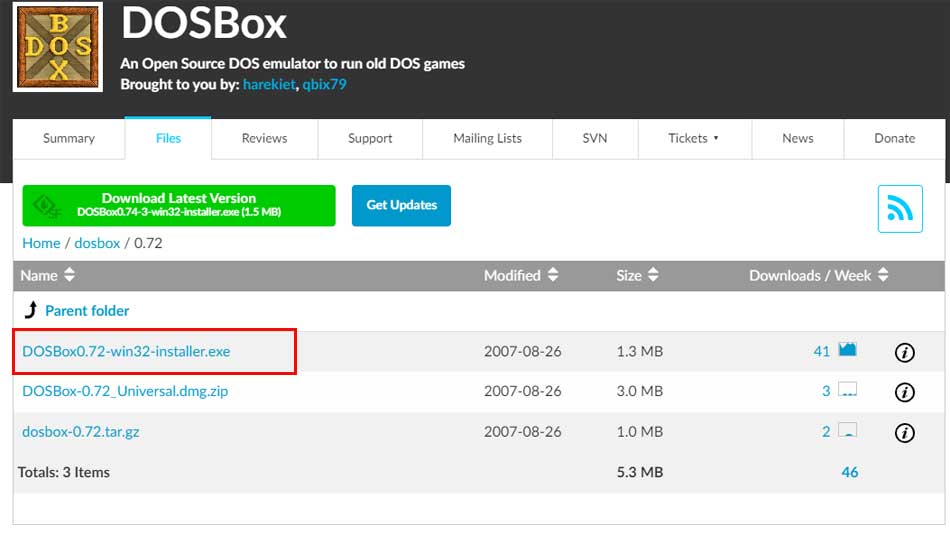Click the DOSBox title heading
This screenshot has height=535, width=950.
204,24
